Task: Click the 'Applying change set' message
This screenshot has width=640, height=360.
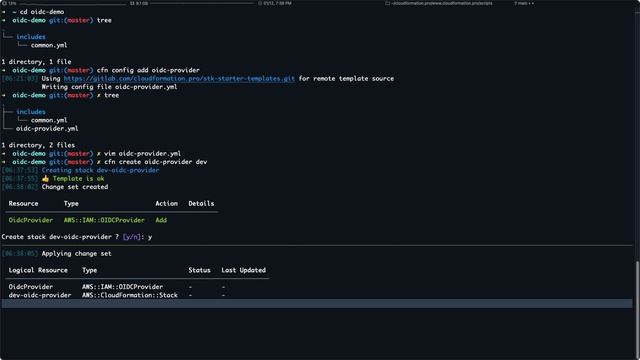Action: [x=76, y=253]
